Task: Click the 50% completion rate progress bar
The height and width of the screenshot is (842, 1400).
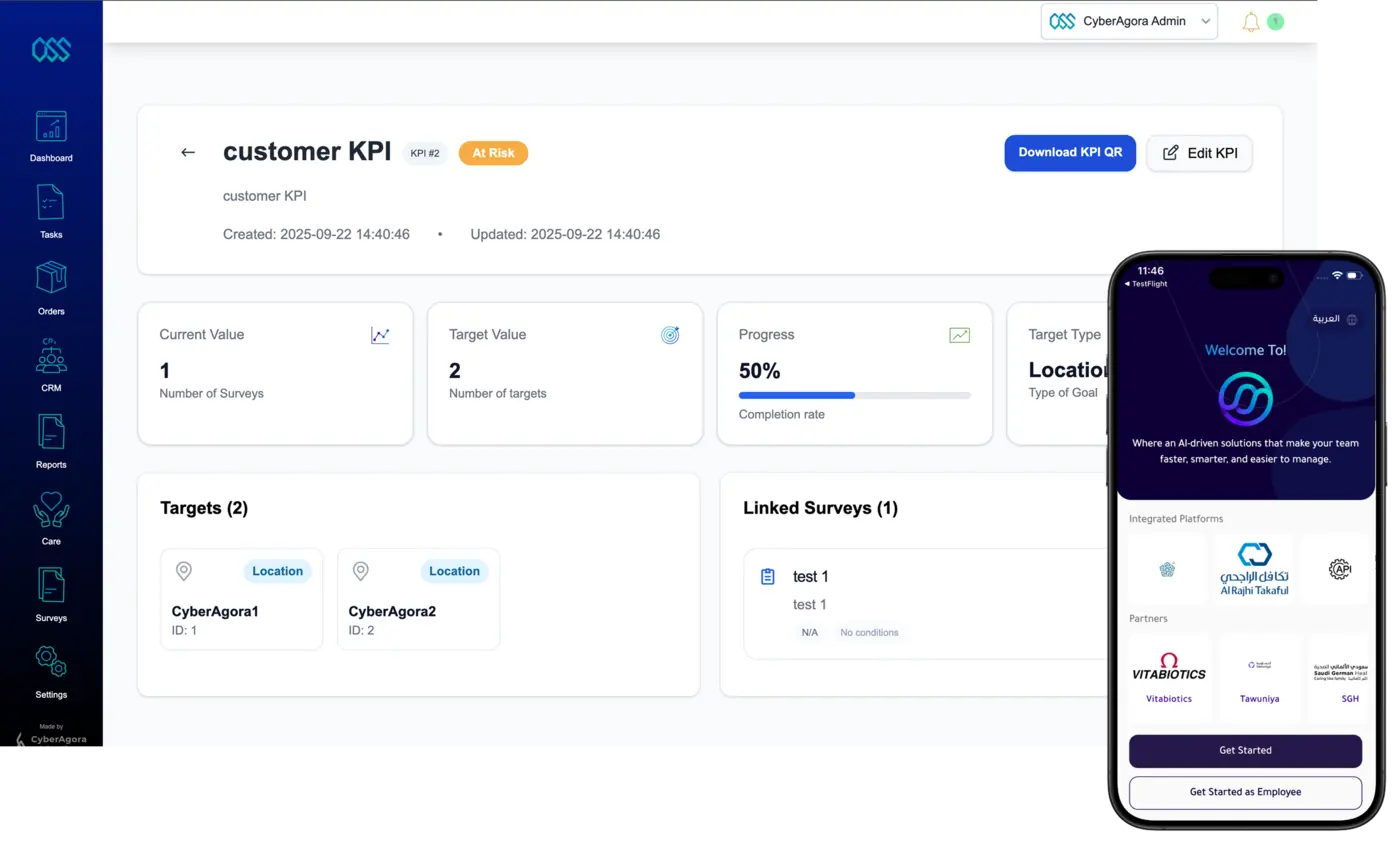Action: click(x=854, y=394)
